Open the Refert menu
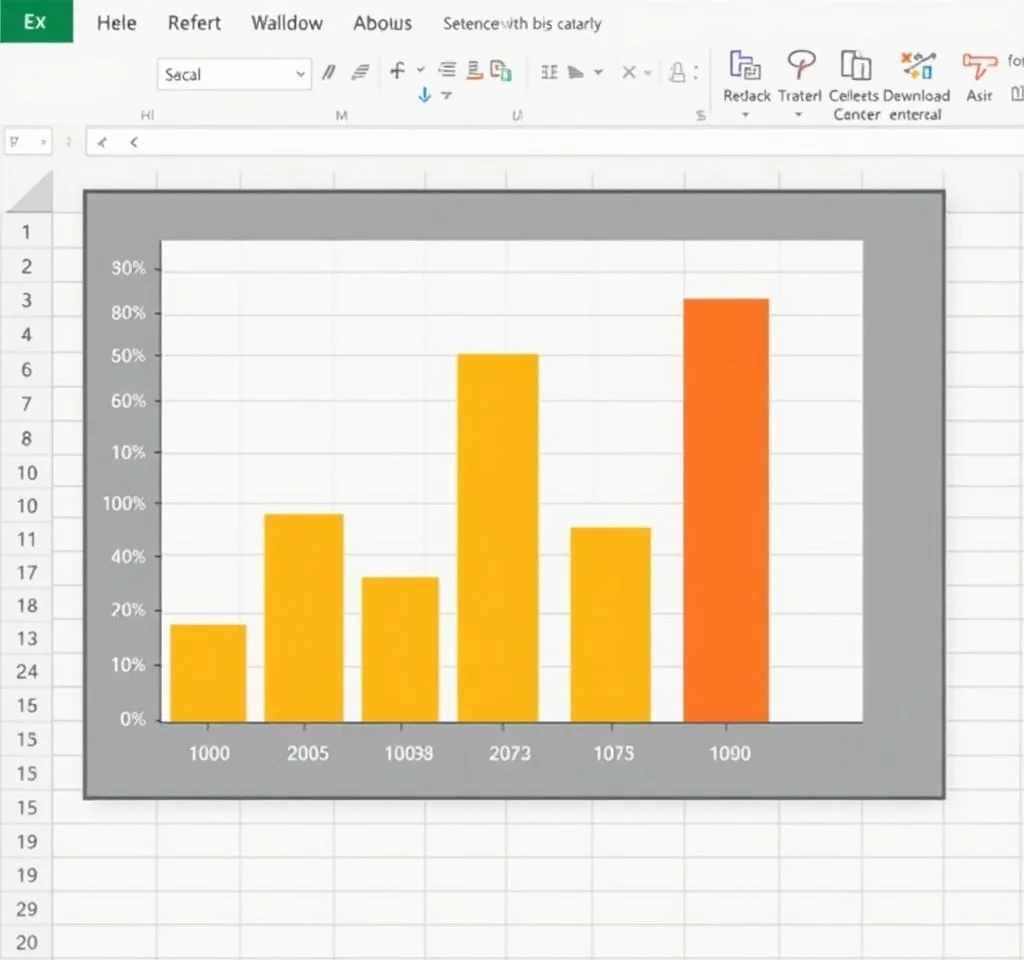The image size is (1024, 960). click(x=194, y=23)
